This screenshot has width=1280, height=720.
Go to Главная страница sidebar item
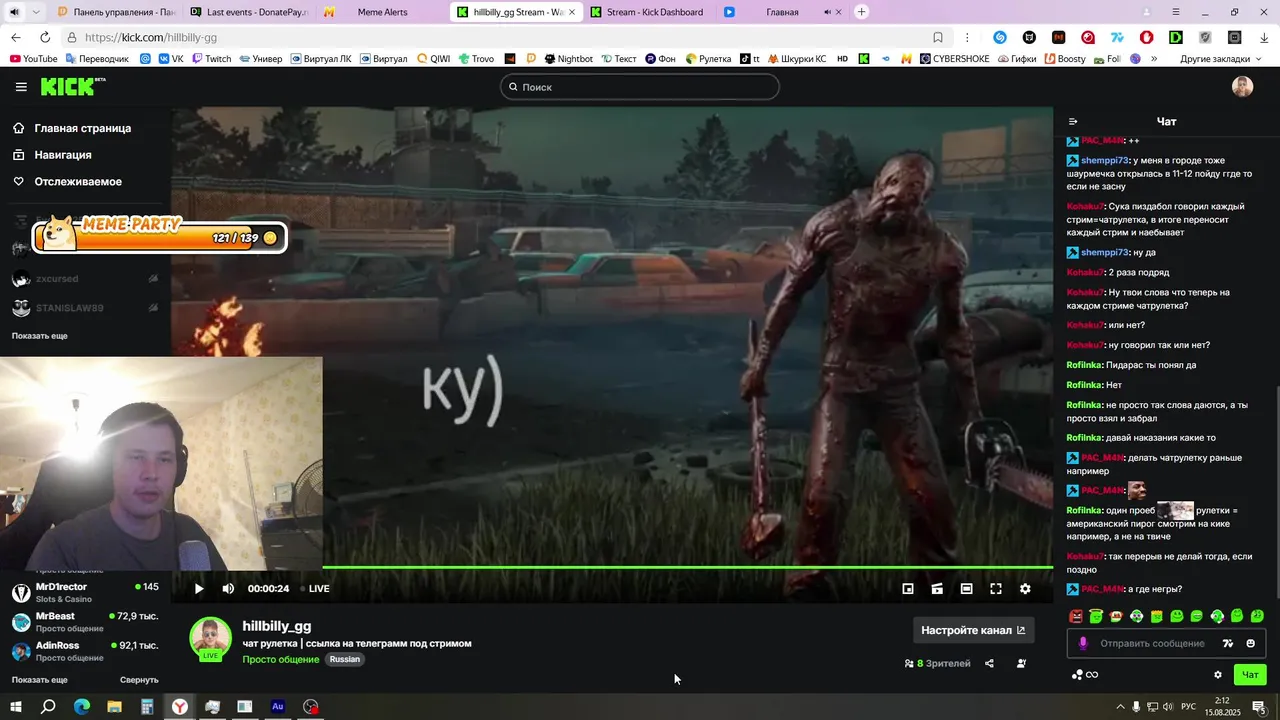coord(82,128)
